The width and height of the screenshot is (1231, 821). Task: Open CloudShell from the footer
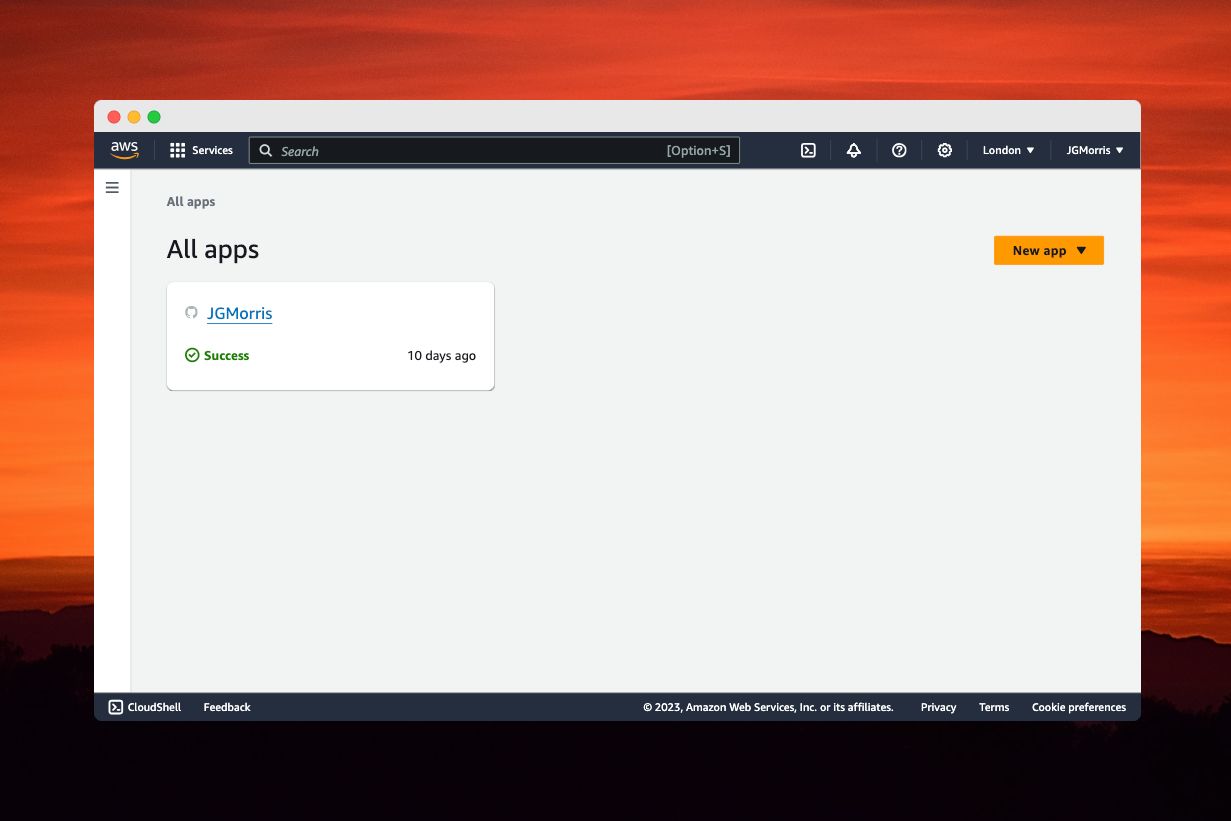pos(145,707)
